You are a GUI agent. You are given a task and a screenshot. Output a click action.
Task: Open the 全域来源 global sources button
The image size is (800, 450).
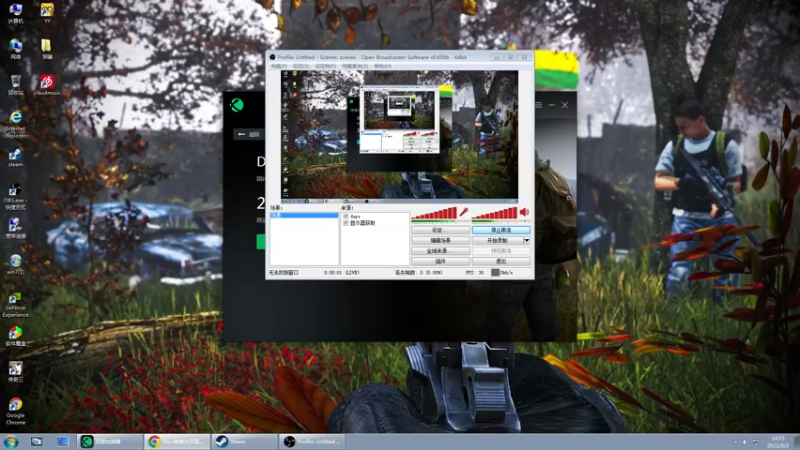click(x=440, y=251)
